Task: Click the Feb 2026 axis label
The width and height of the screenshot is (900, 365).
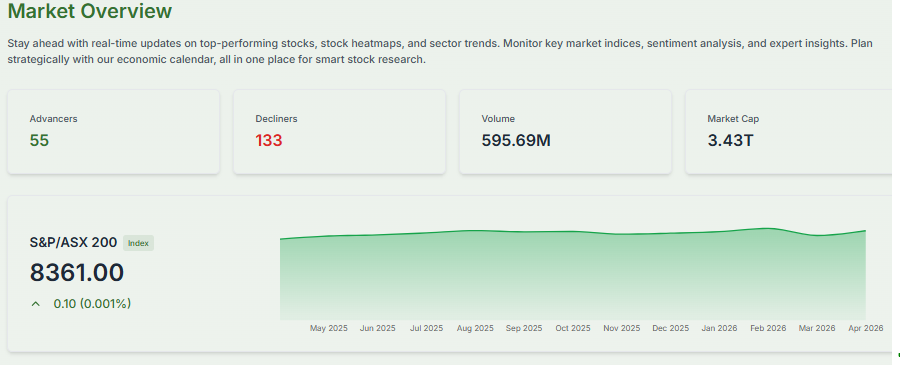Action: point(768,328)
